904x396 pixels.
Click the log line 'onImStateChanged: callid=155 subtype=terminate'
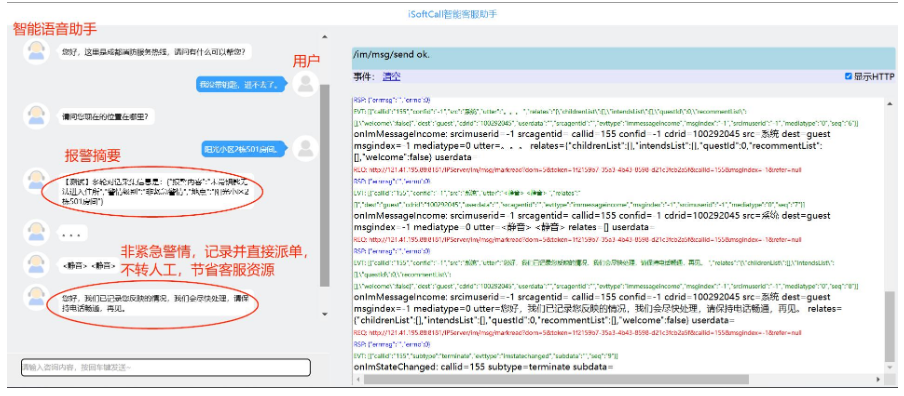(484, 367)
